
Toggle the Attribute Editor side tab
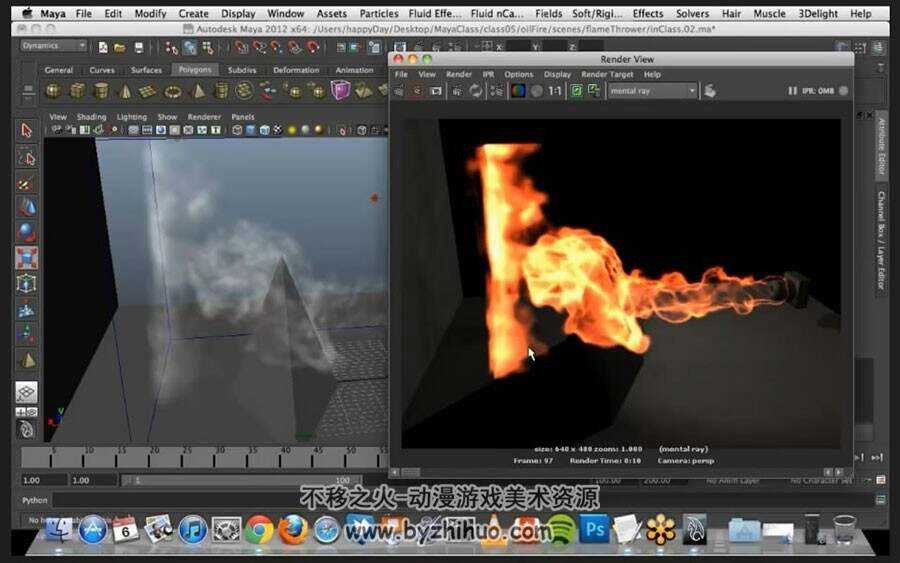coord(882,146)
